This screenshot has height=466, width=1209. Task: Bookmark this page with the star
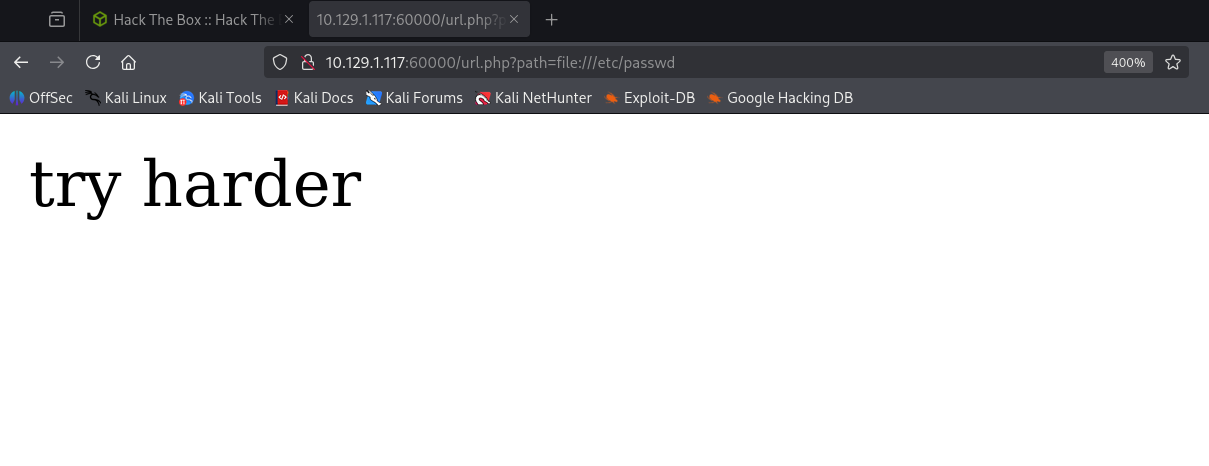pos(1173,62)
